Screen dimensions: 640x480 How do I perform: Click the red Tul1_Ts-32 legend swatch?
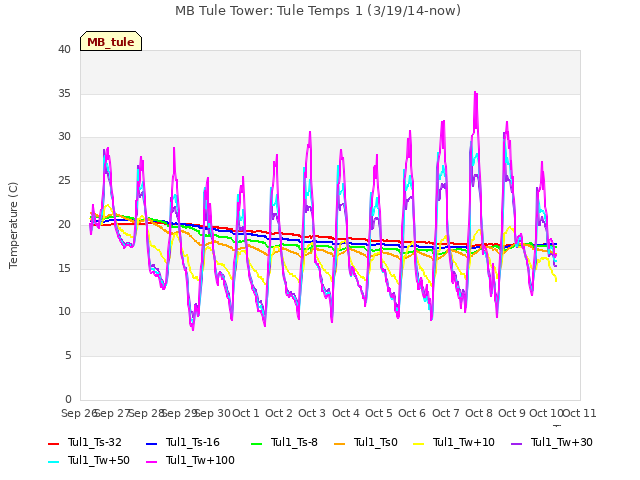53,443
